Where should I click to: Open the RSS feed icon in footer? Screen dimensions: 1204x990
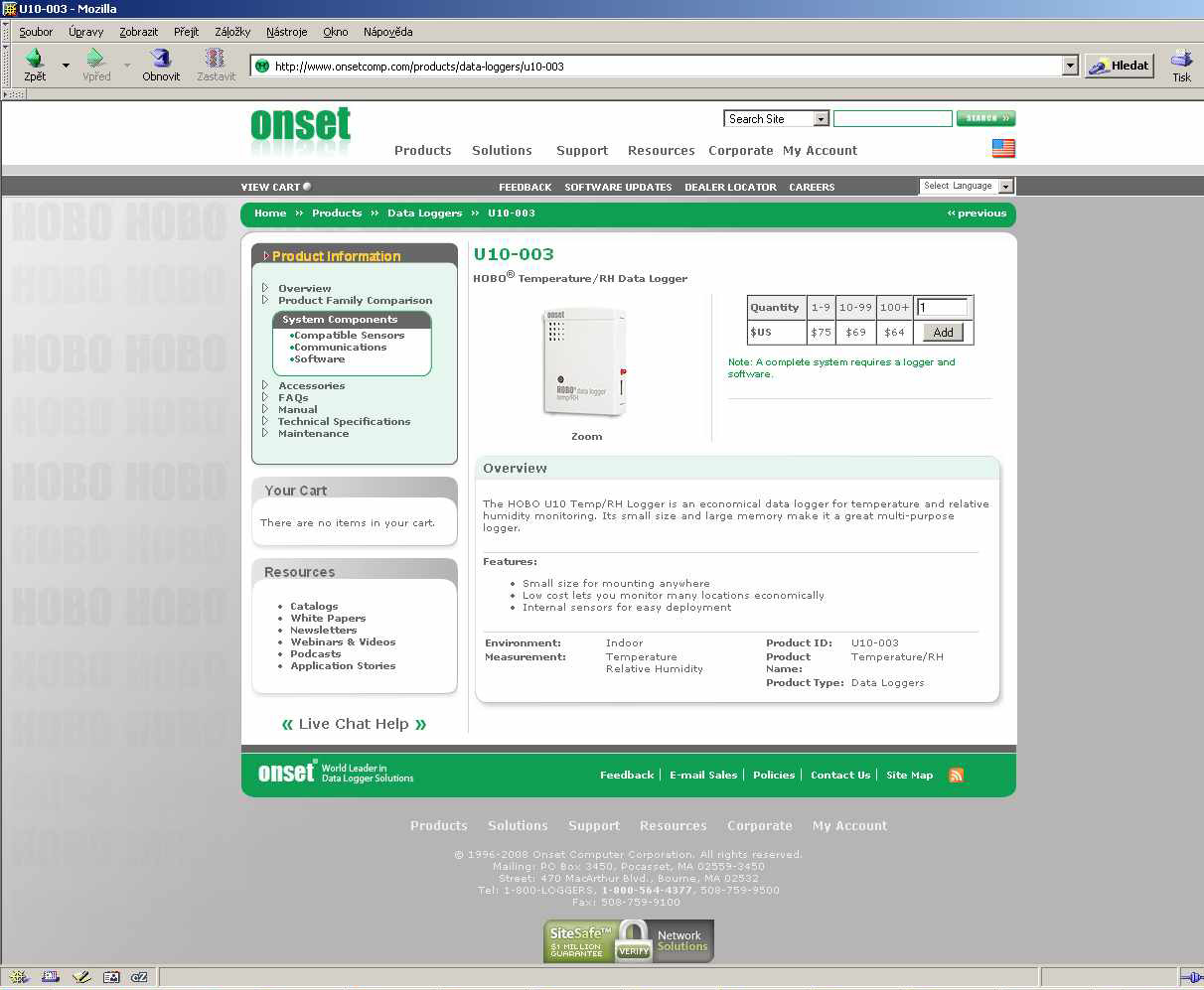(x=956, y=775)
